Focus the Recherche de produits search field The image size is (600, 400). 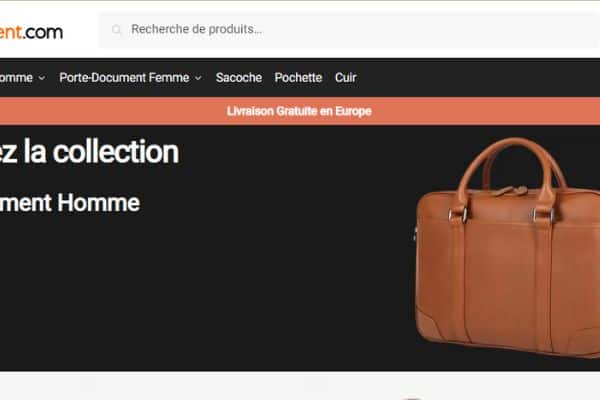coord(350,29)
